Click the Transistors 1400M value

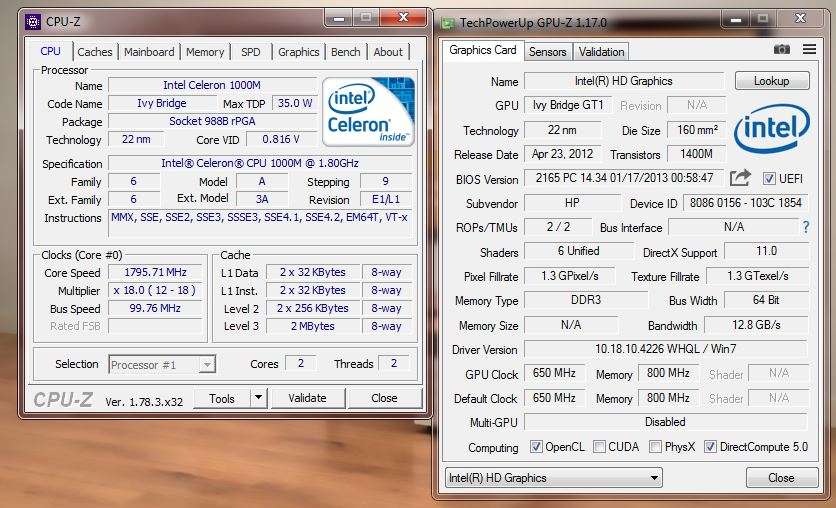tap(697, 154)
